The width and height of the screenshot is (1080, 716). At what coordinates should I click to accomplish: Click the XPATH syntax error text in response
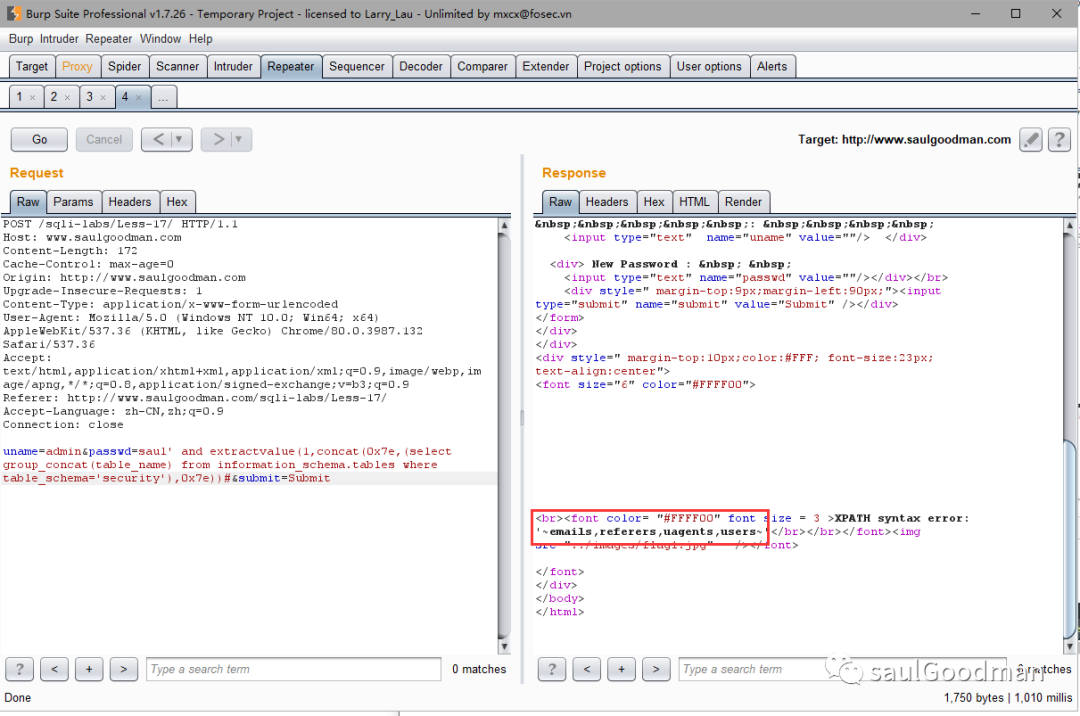[902, 518]
